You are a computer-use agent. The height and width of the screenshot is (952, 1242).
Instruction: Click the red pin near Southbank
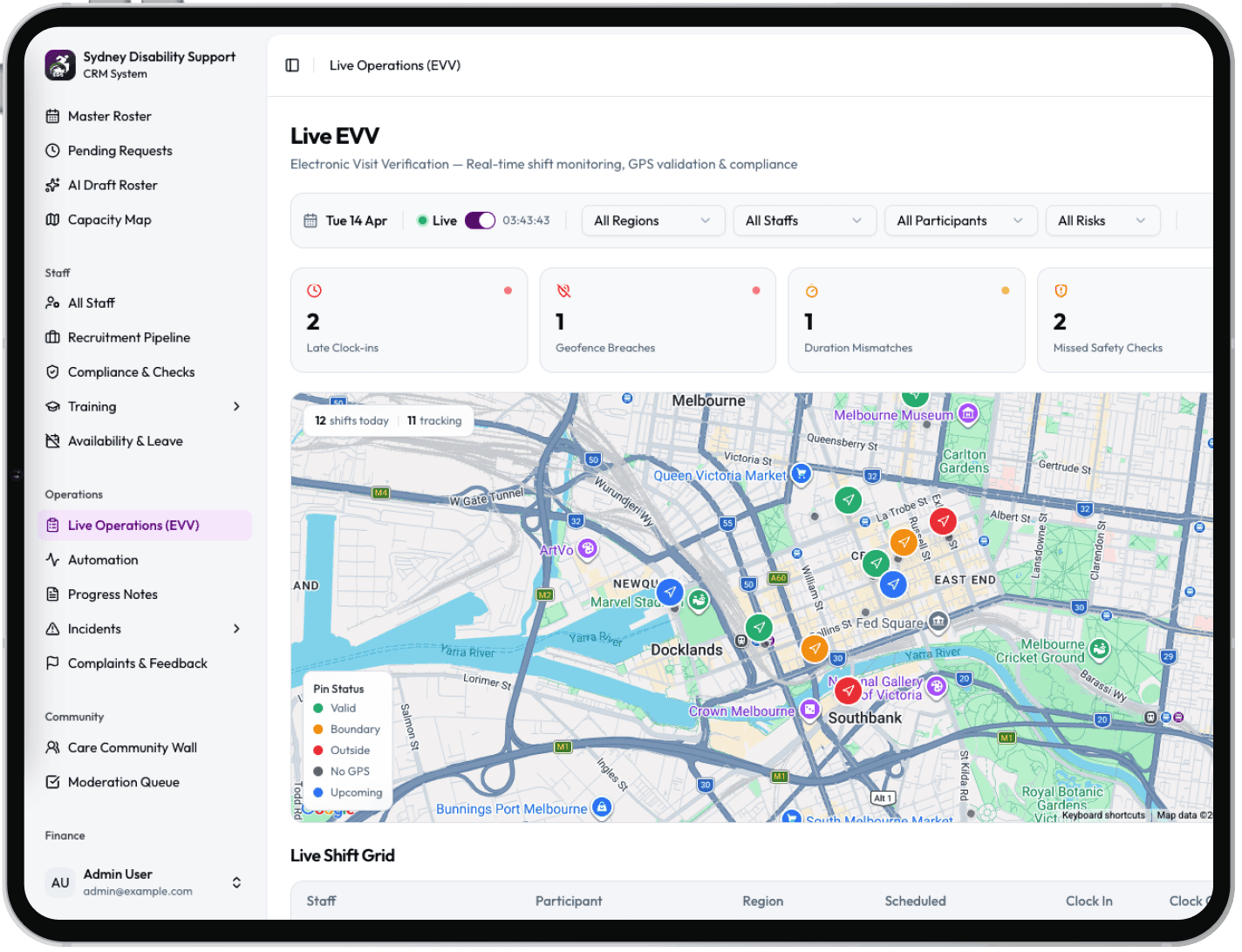point(848,690)
